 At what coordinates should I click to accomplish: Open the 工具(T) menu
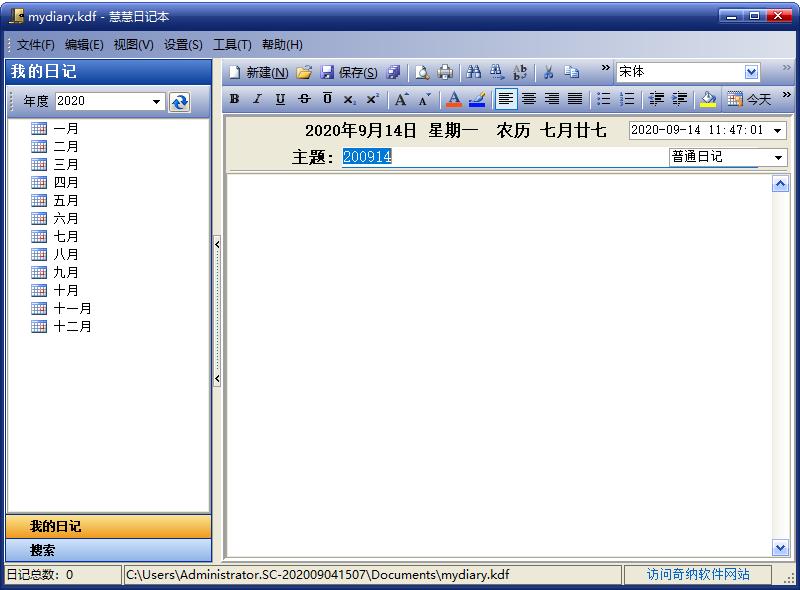232,45
